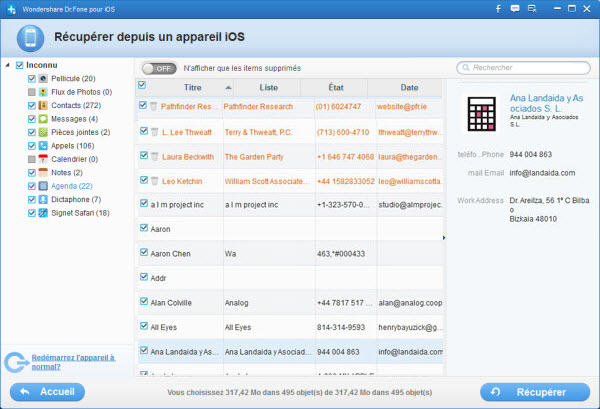Select the Signet Safari icon
The image size is (600, 409).
[x=43, y=213]
